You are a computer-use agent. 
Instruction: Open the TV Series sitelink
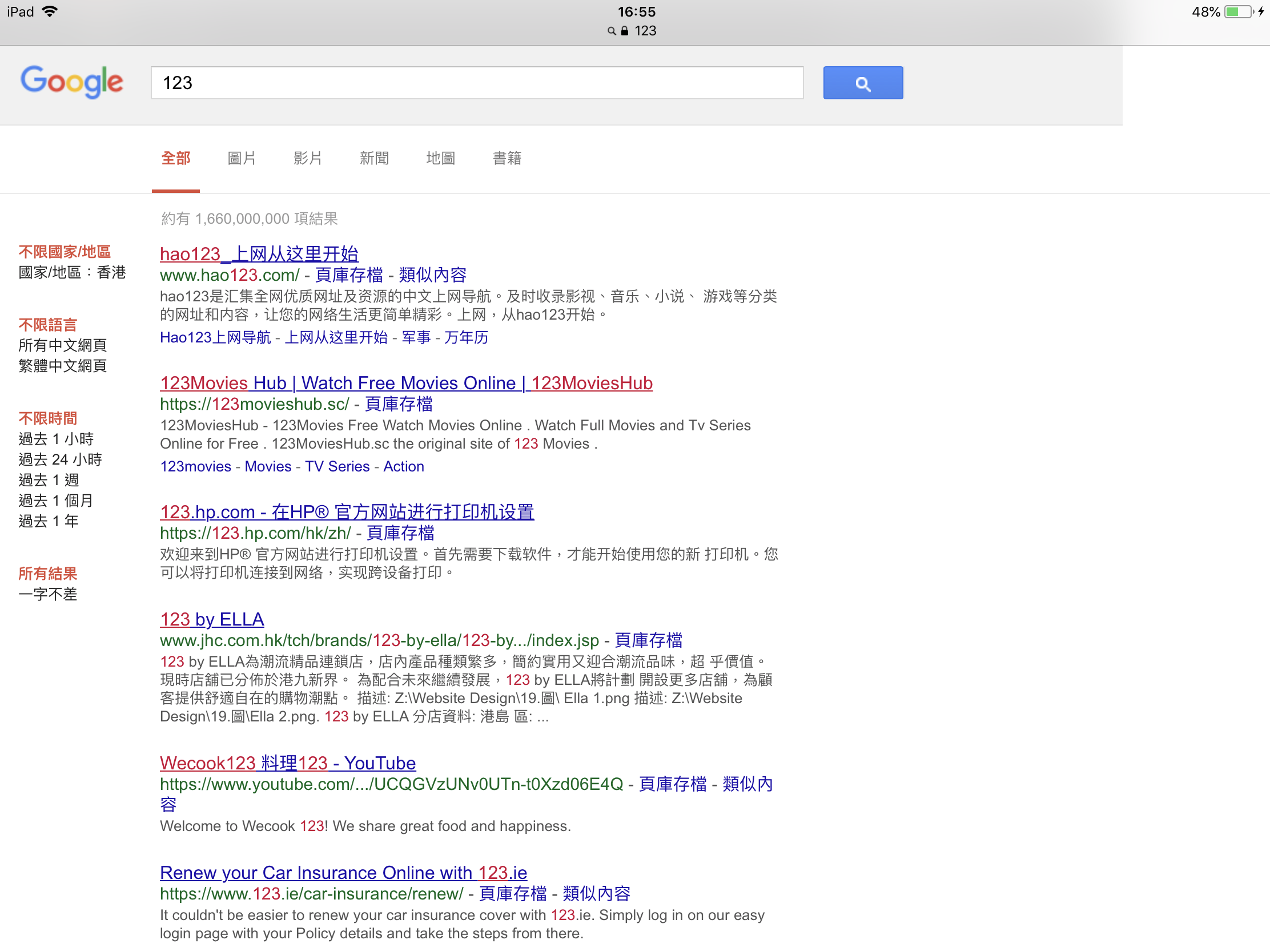tap(337, 467)
